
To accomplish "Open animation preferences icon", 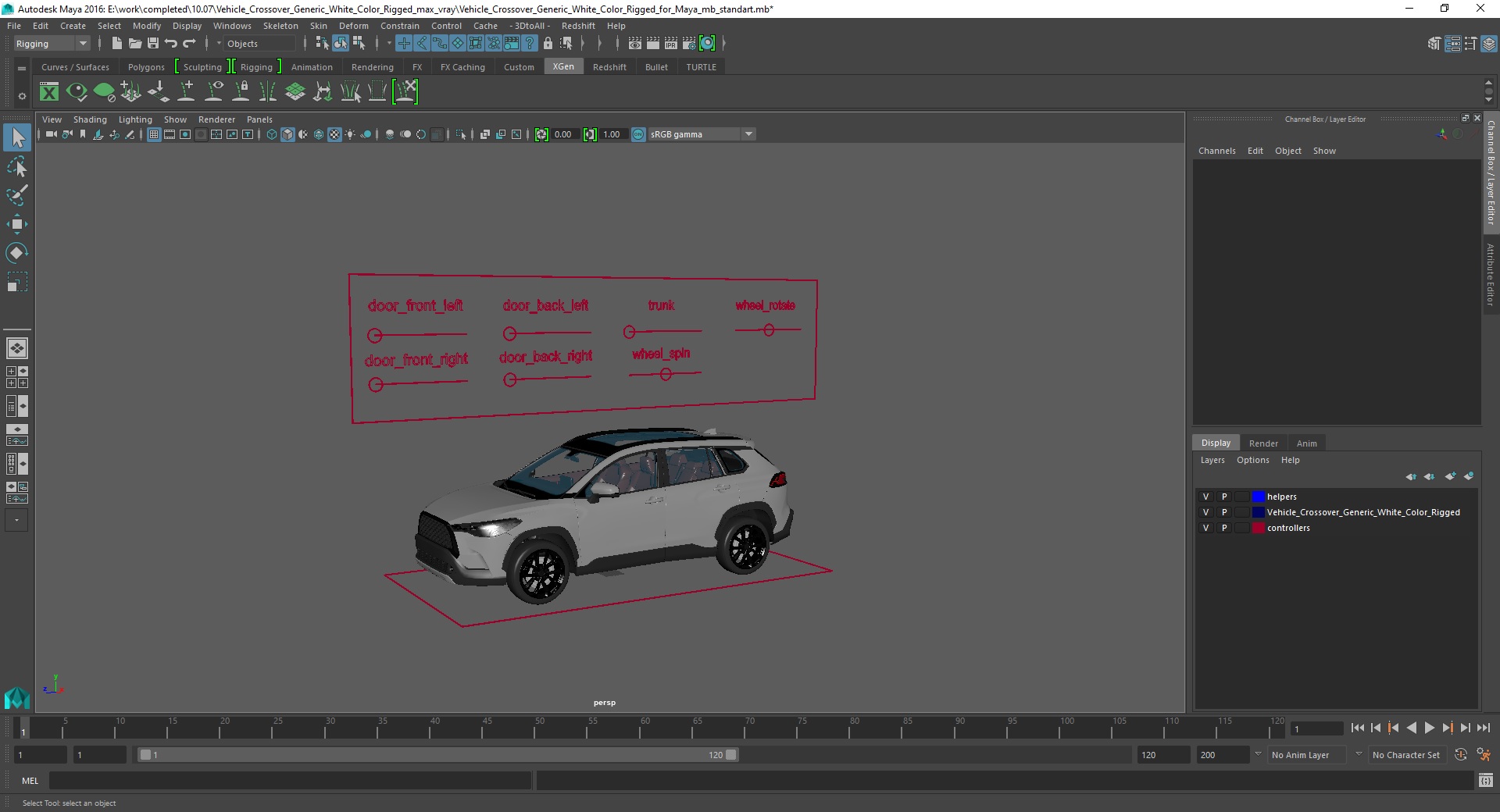I will [1484, 755].
